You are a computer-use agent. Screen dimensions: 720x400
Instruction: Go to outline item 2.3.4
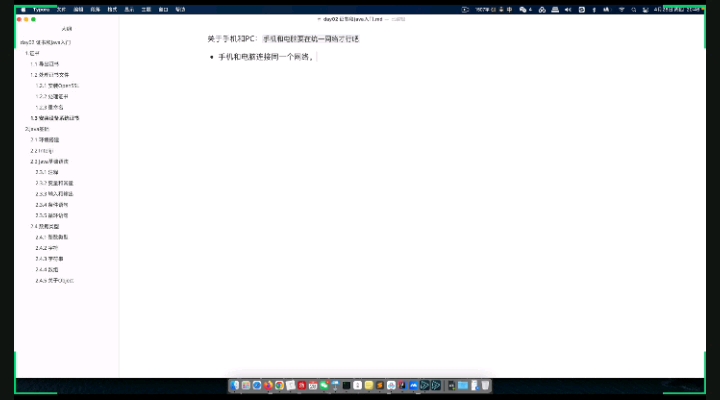point(51,205)
